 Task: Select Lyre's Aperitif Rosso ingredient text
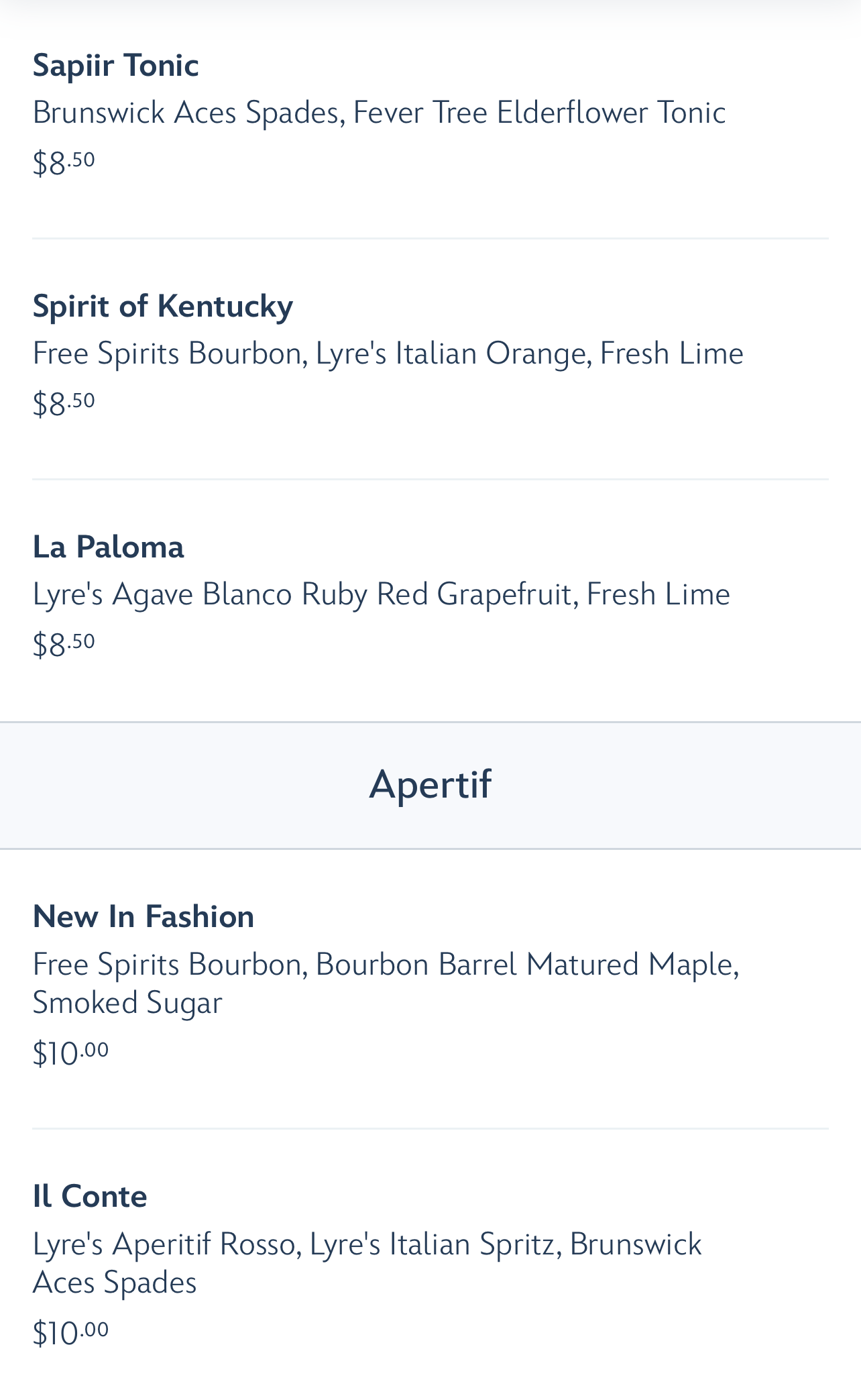point(164,1244)
